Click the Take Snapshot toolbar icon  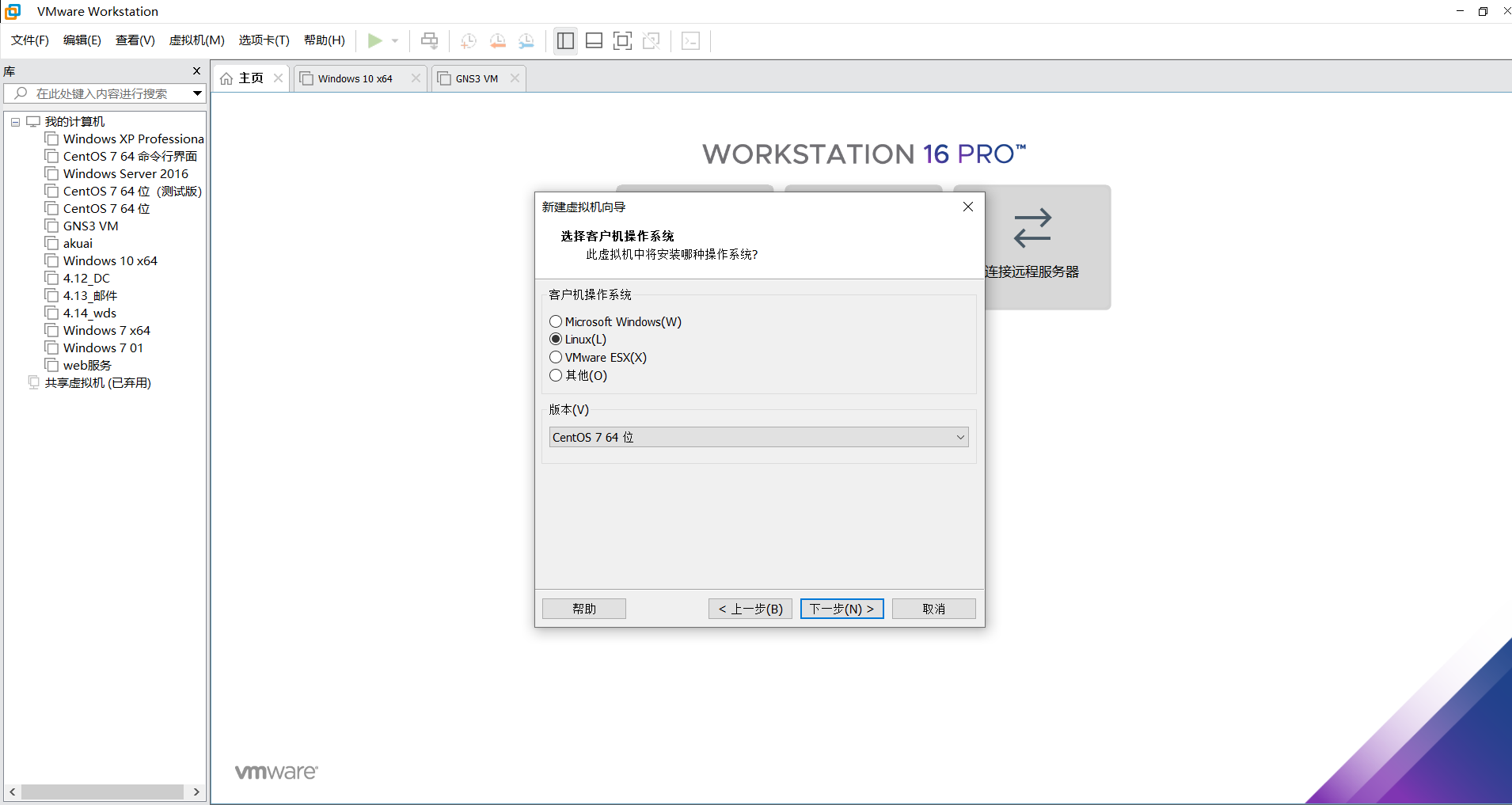pos(469,40)
